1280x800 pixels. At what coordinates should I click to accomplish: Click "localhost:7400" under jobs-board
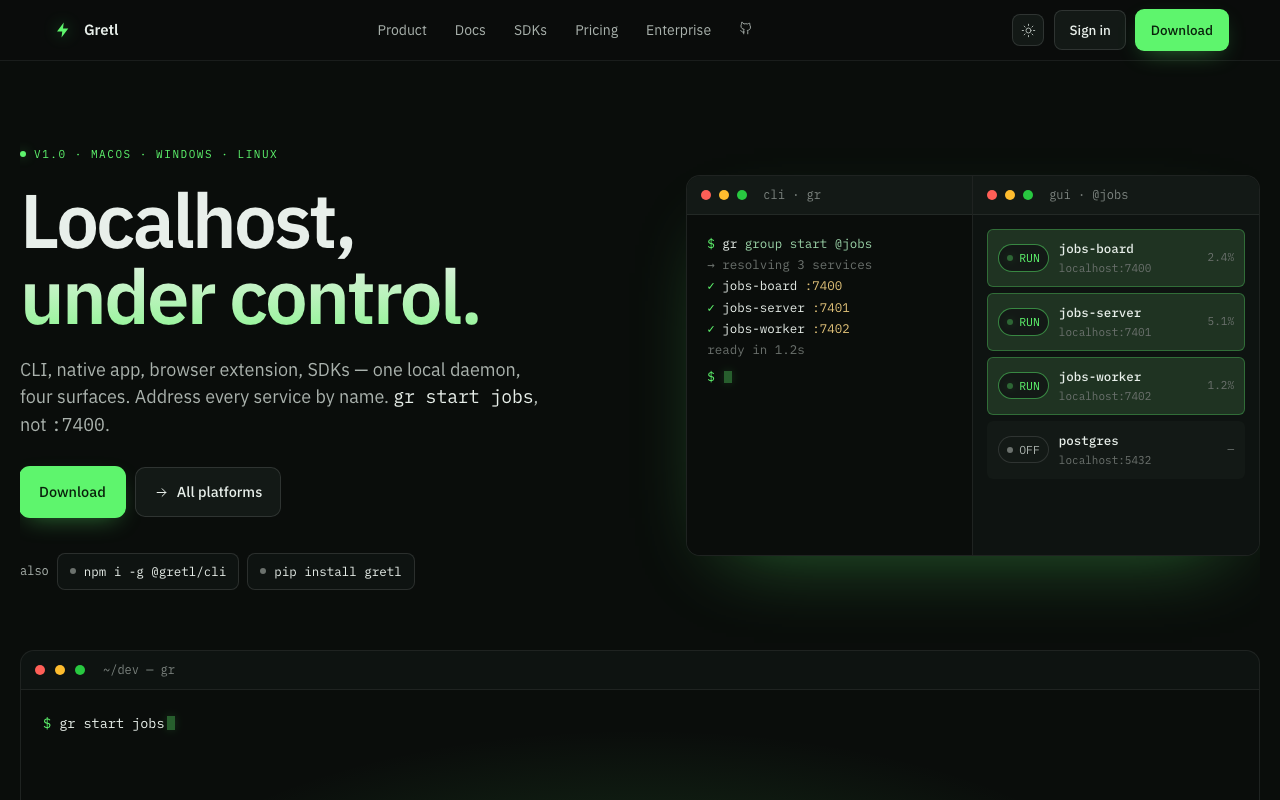(x=1105, y=268)
